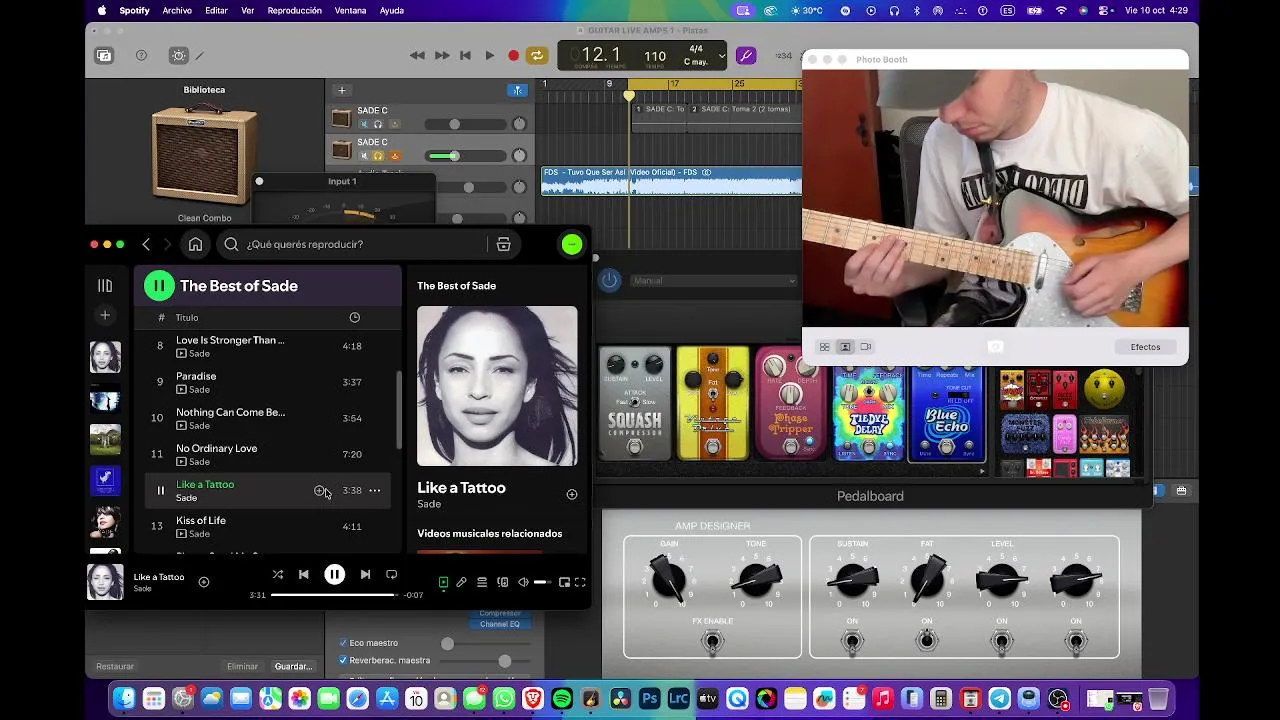Toggle repeat in Spotify player
Image resolution: width=1280 pixels, height=720 pixels.
point(392,575)
